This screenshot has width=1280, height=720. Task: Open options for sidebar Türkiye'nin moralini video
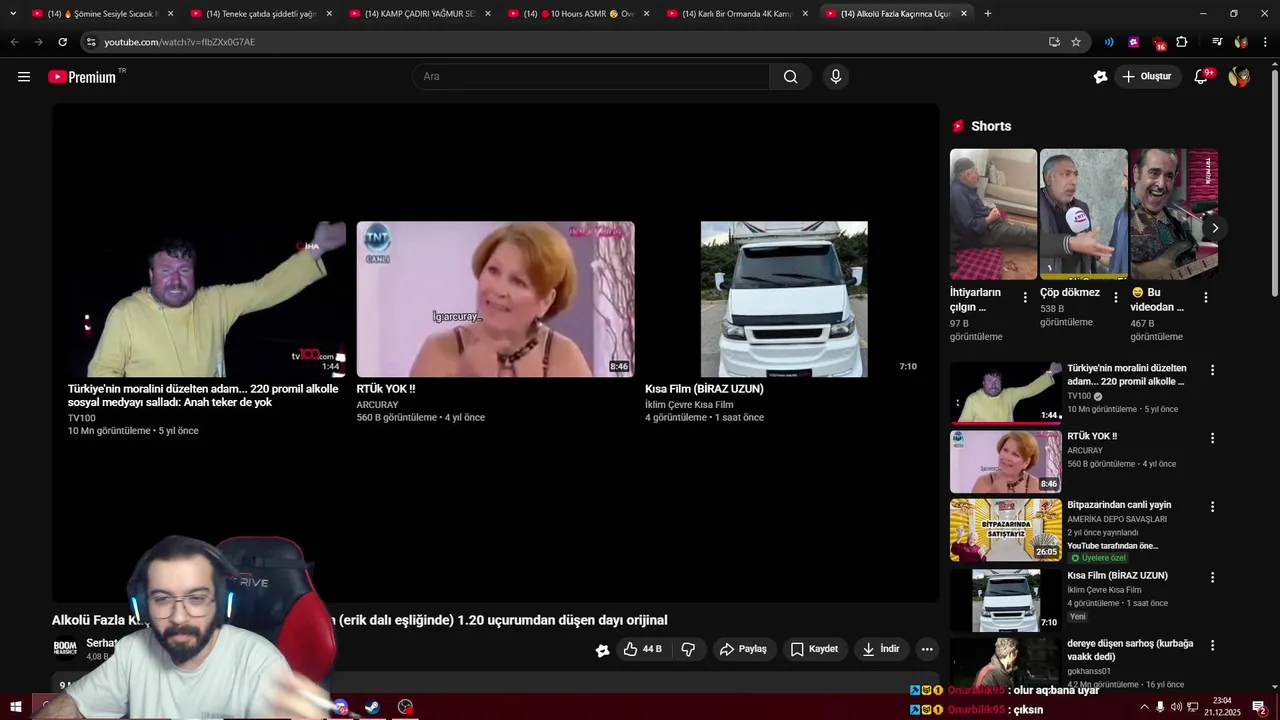[x=1212, y=370]
